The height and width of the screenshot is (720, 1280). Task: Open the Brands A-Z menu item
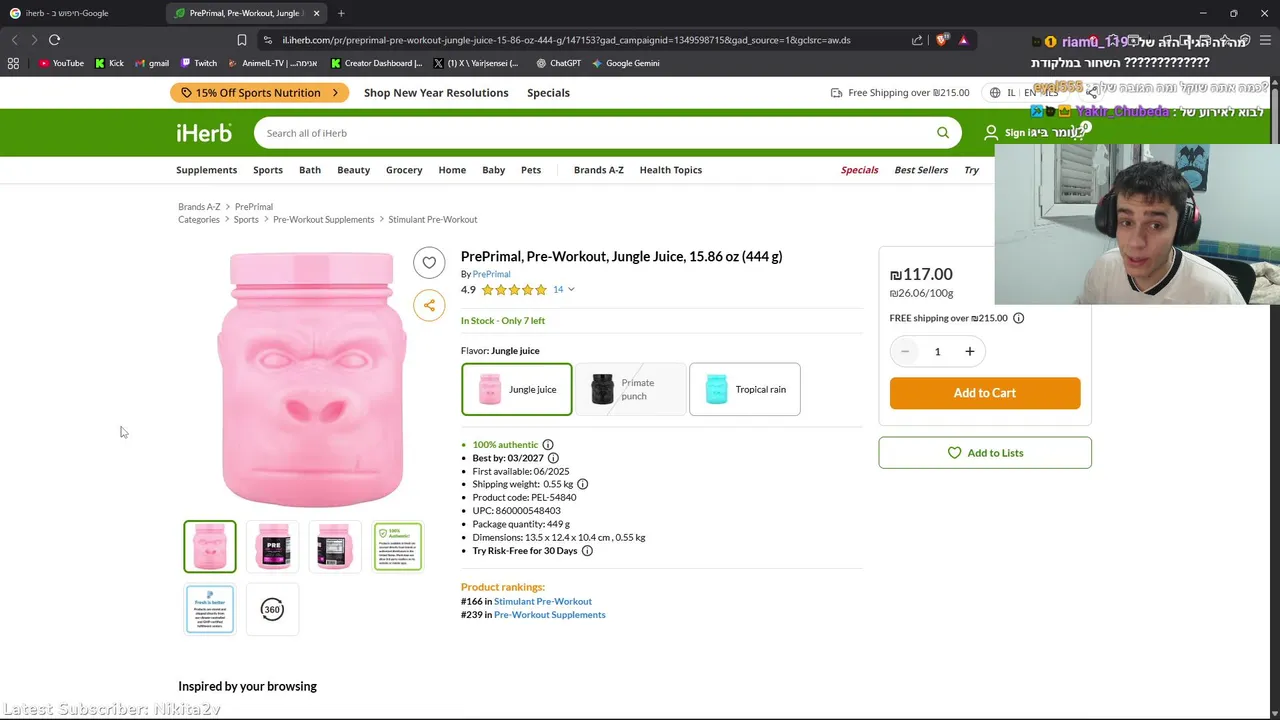pos(598,170)
